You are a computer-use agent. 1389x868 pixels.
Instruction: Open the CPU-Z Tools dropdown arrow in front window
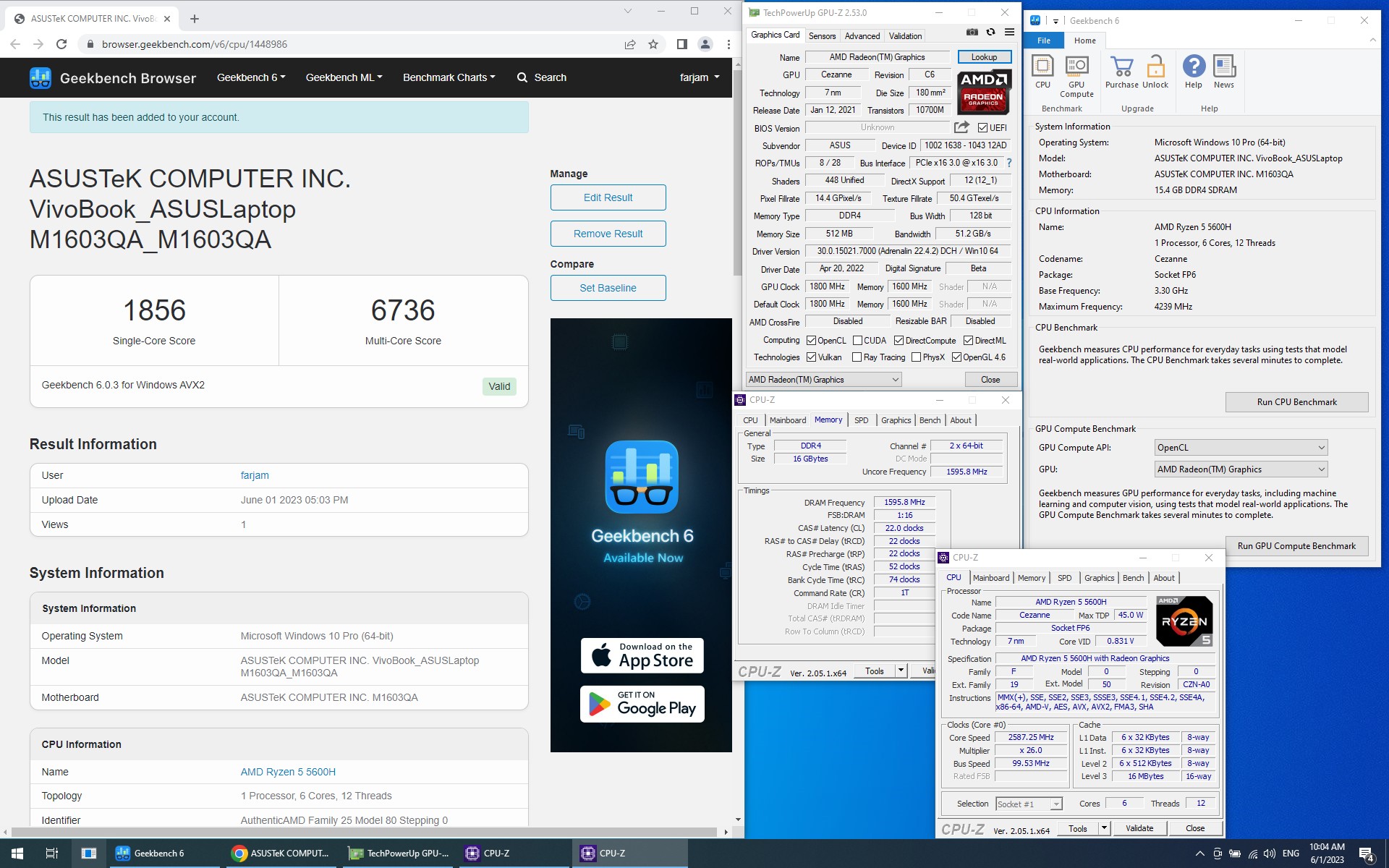(x=1104, y=828)
